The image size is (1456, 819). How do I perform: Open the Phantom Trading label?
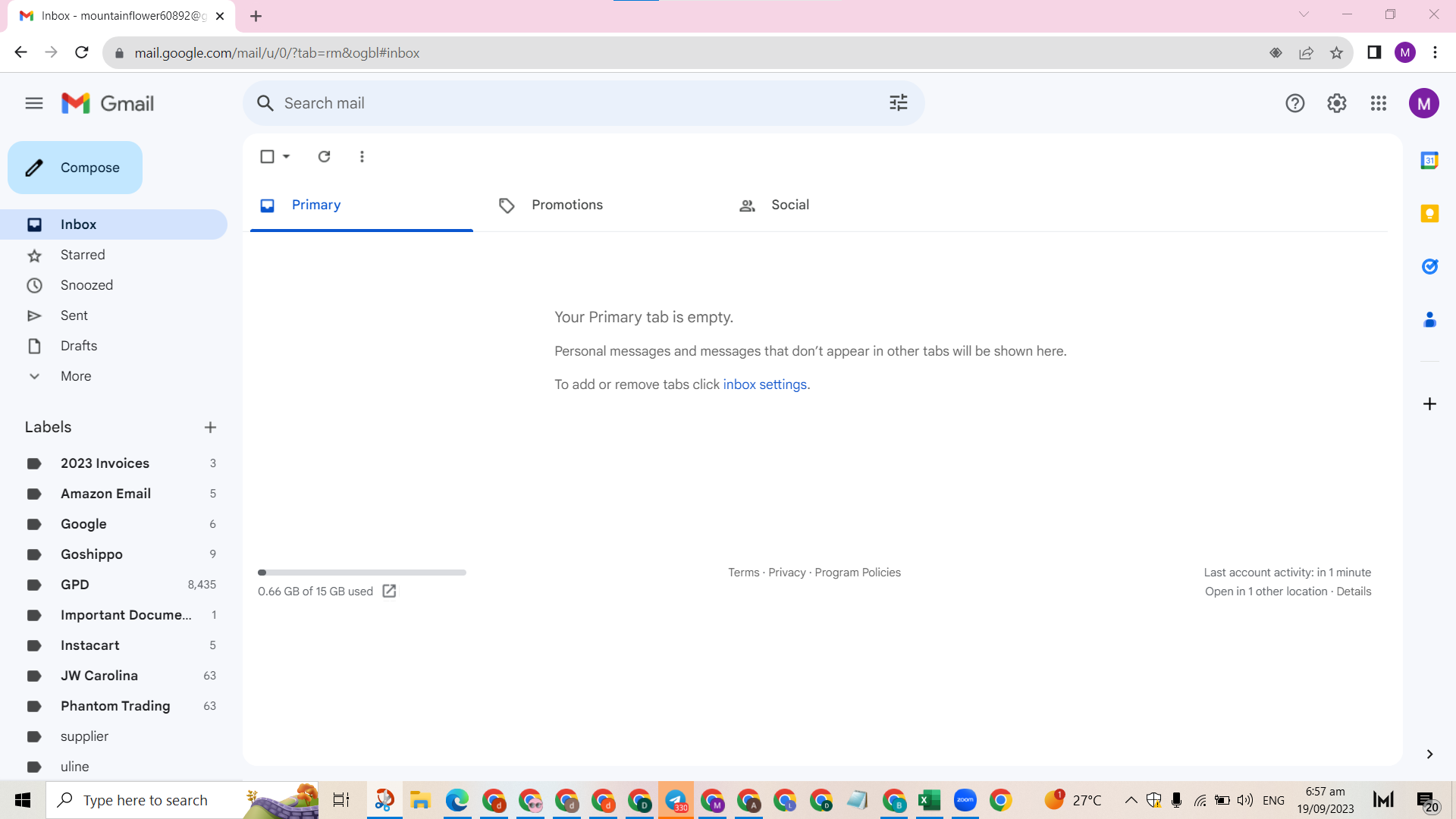tap(115, 706)
